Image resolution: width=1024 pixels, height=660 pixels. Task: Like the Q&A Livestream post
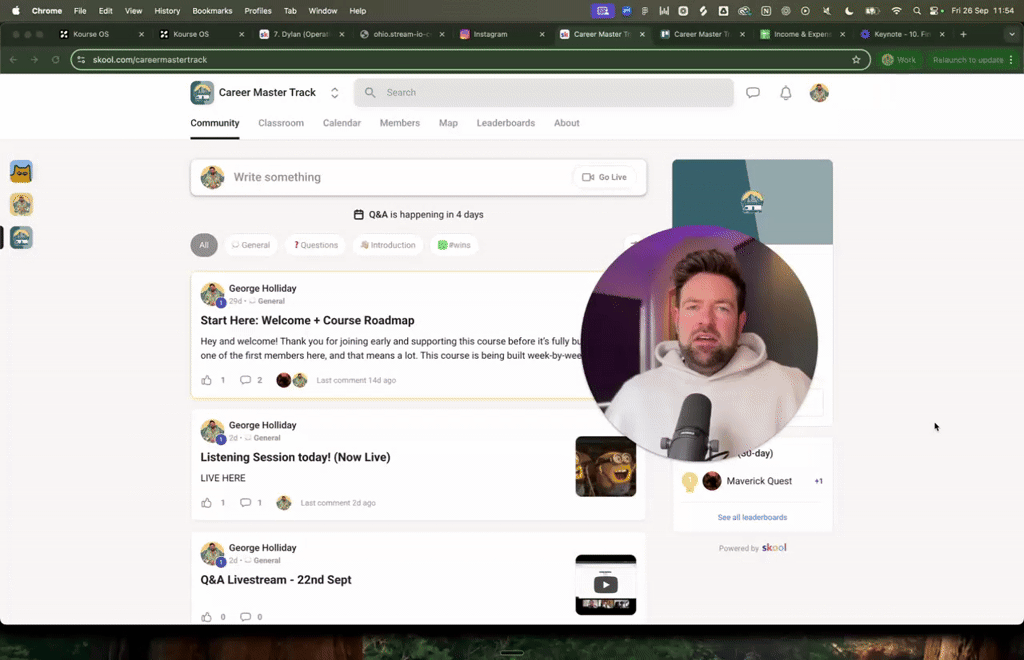[x=206, y=617]
